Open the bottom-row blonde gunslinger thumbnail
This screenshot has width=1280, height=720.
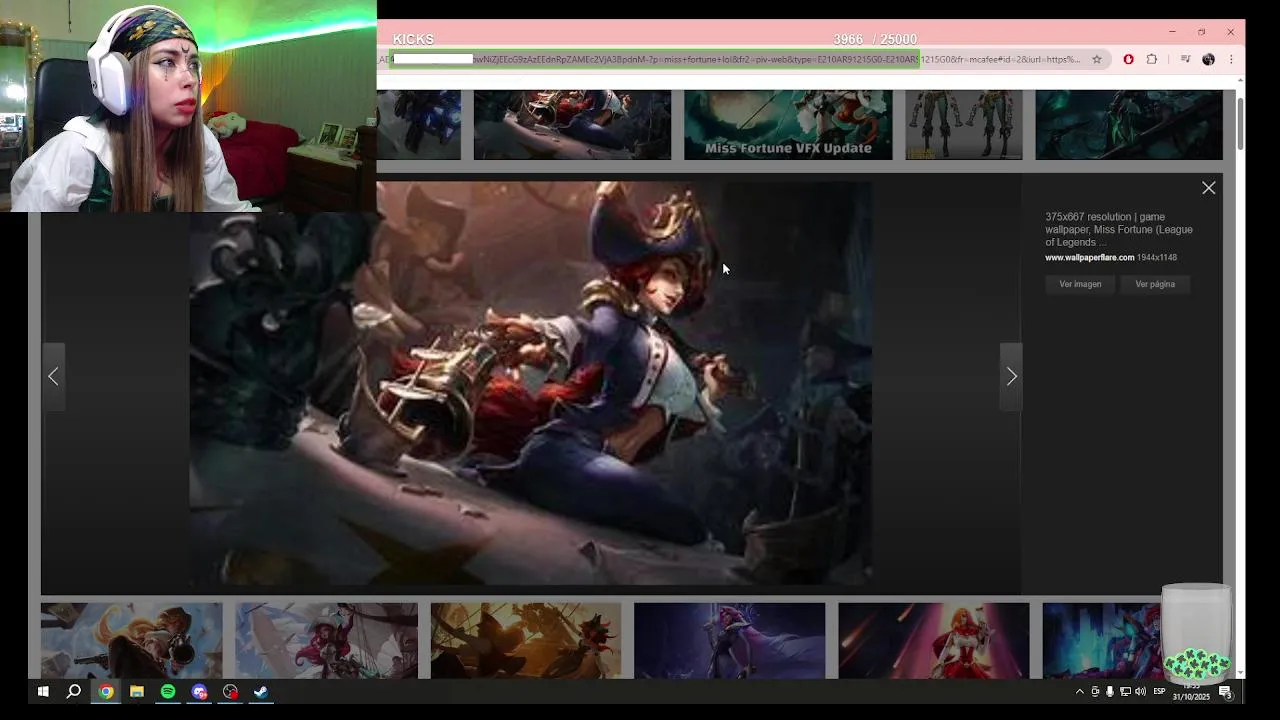coord(132,640)
